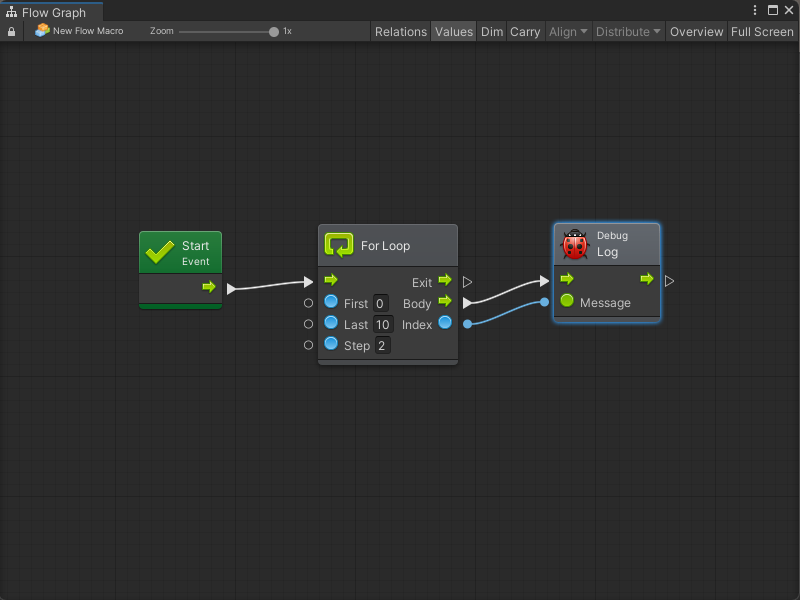Click the Full Screen button
The image size is (800, 600).
pyautogui.click(x=762, y=31)
